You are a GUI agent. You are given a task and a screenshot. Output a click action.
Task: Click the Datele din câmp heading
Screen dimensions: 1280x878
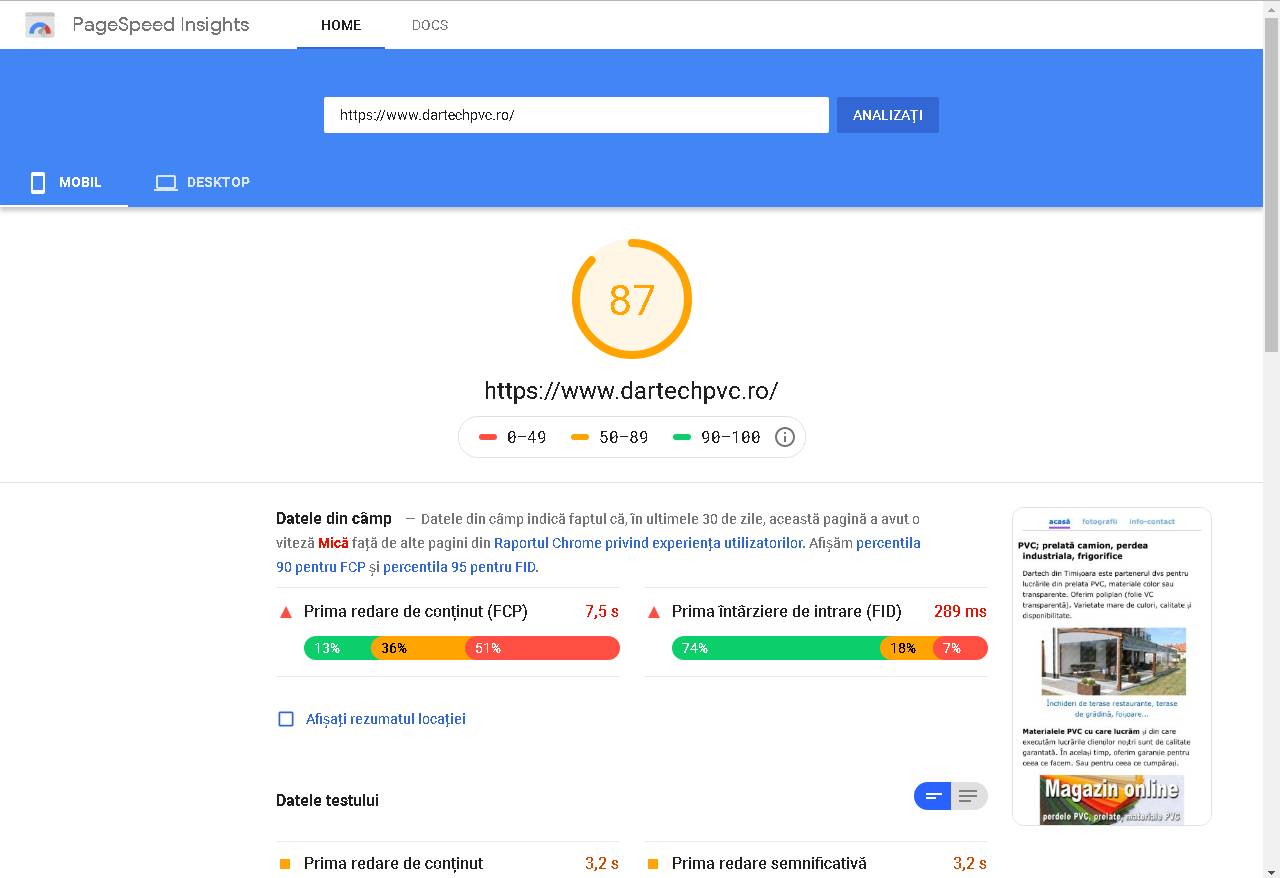click(334, 518)
